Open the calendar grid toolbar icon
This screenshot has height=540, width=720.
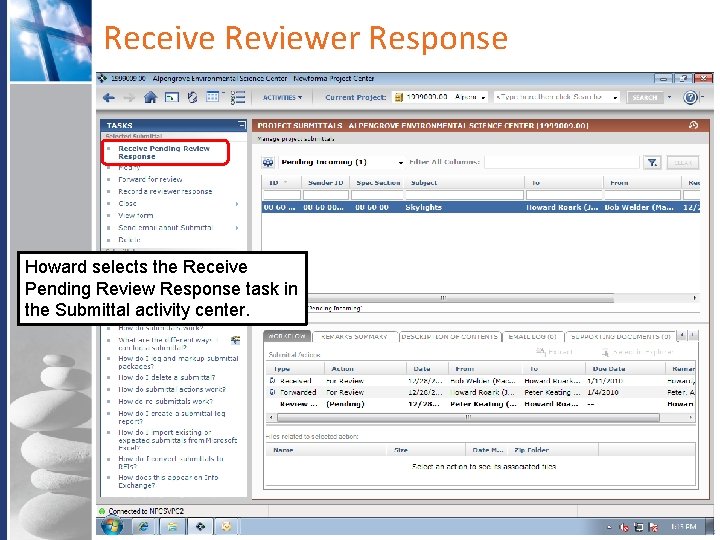[x=213, y=97]
